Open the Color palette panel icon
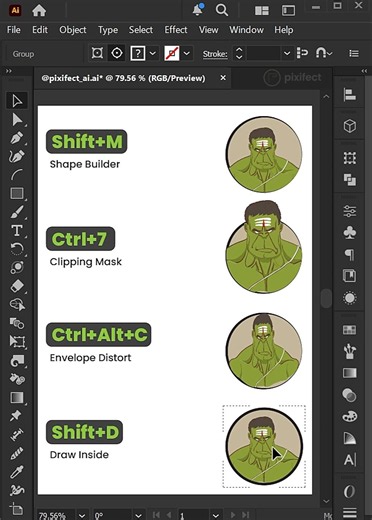The width and height of the screenshot is (372, 520). [x=350, y=416]
